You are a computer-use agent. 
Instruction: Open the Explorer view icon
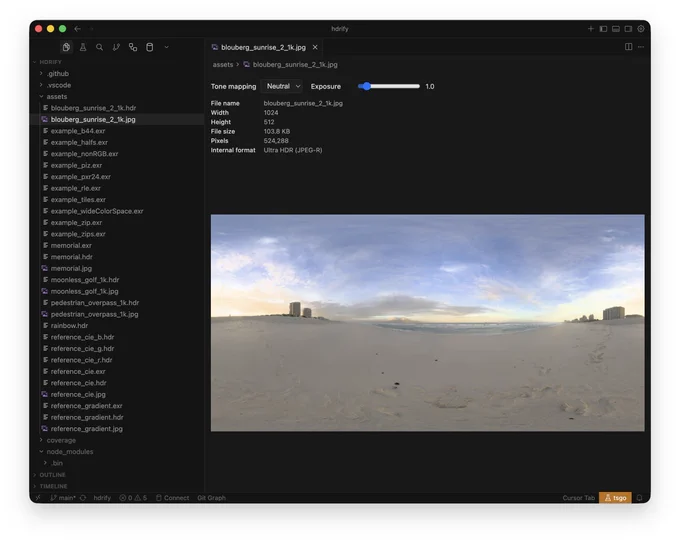coord(66,47)
